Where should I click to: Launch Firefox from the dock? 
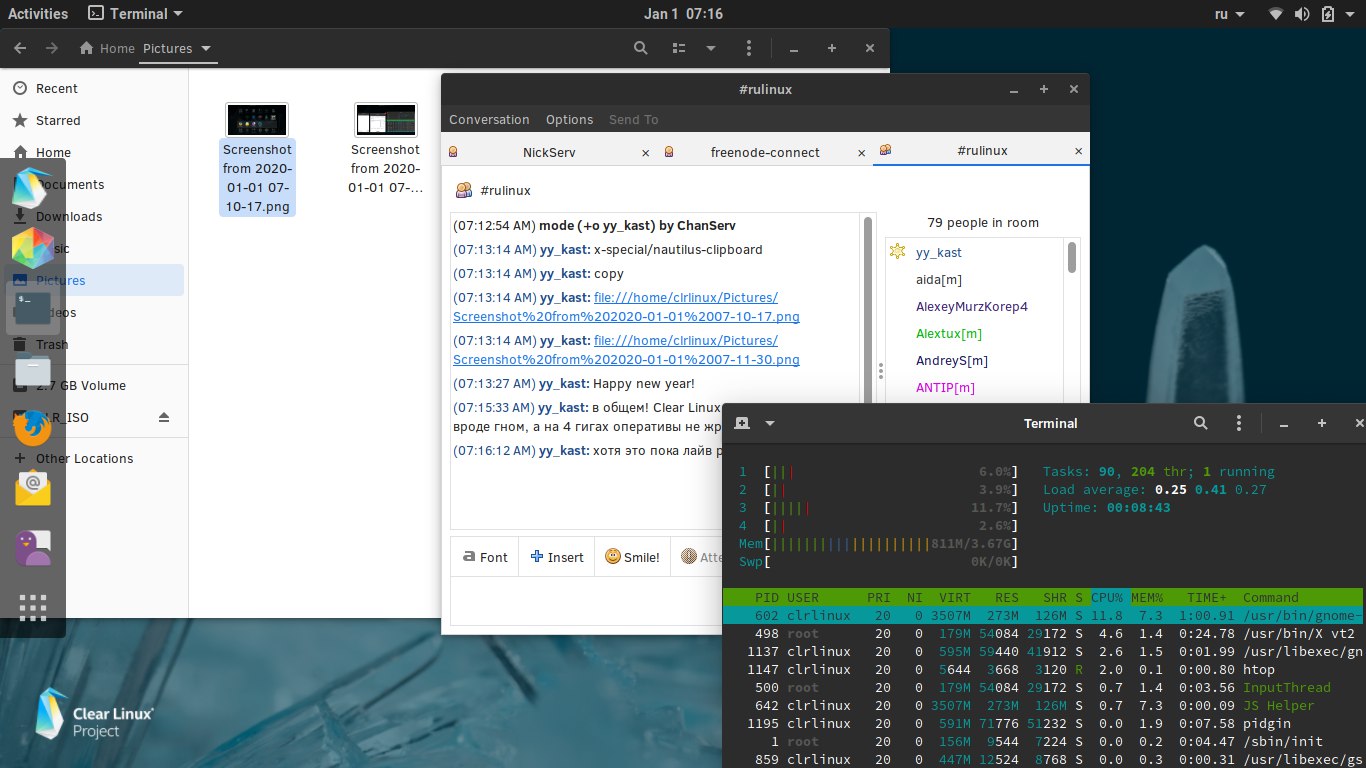[x=32, y=428]
